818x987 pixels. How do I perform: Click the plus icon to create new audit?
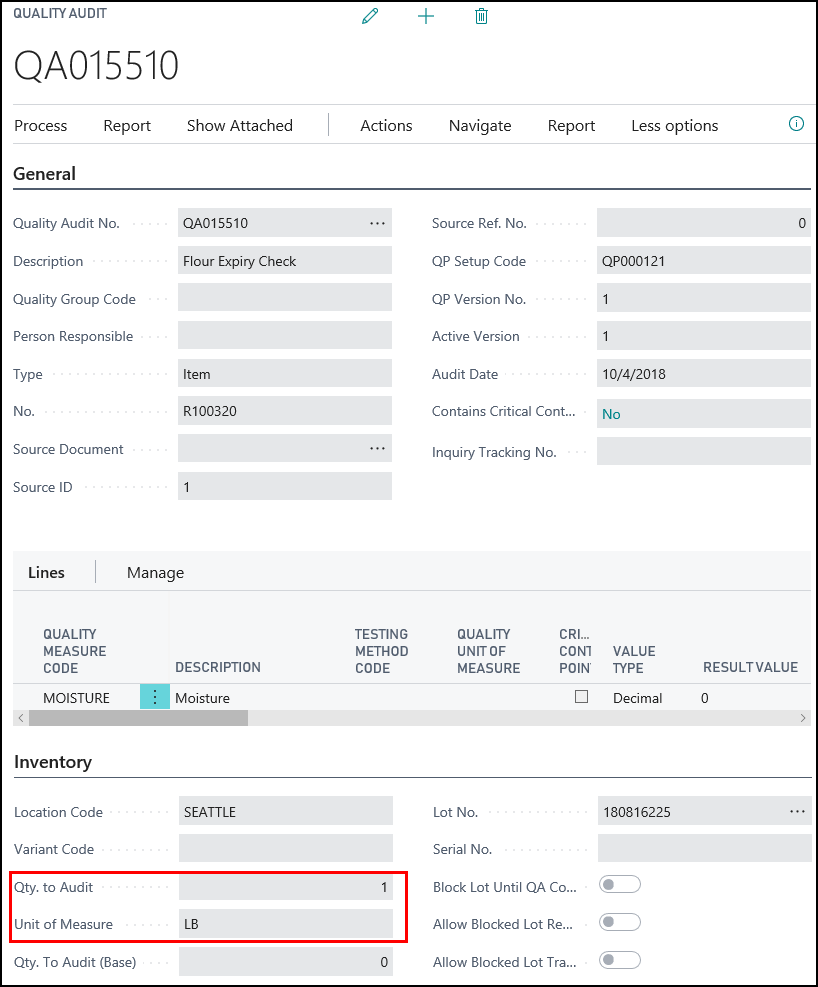[x=426, y=16]
